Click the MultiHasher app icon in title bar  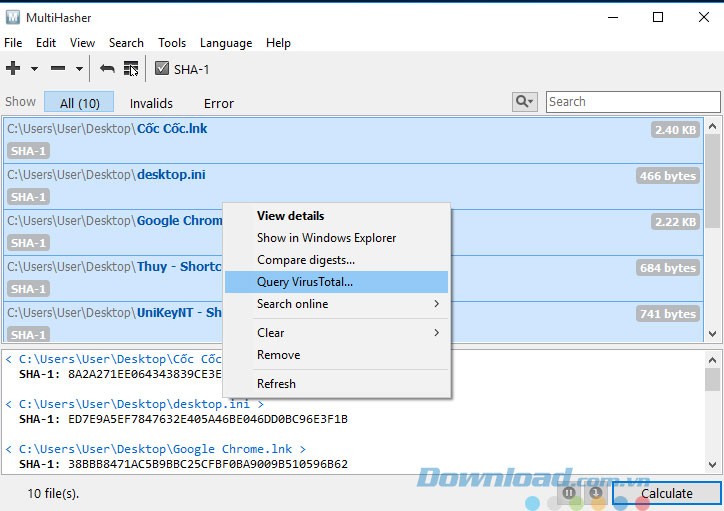[x=13, y=17]
